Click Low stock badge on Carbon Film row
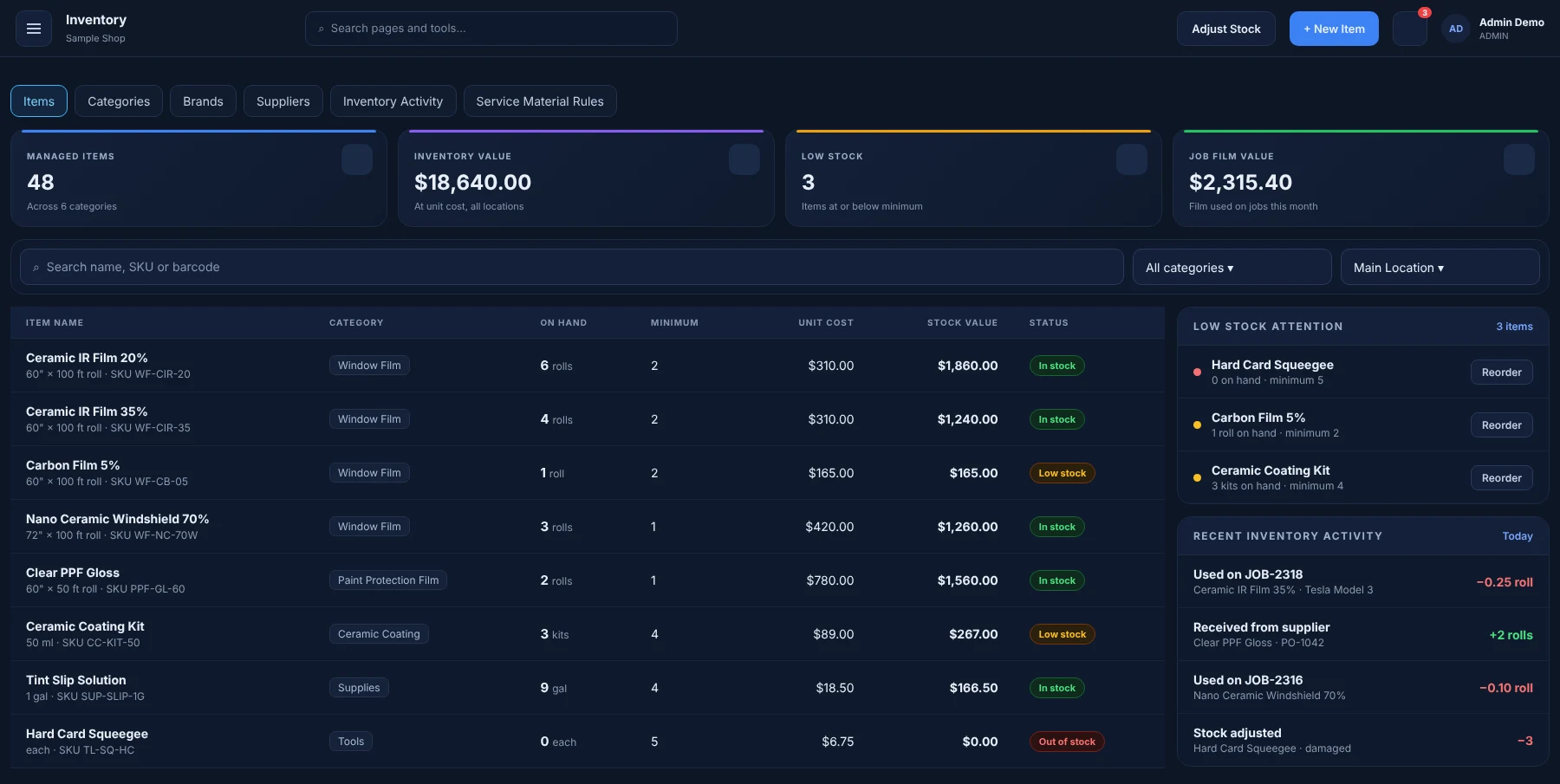The width and height of the screenshot is (1560, 784). (1062, 473)
